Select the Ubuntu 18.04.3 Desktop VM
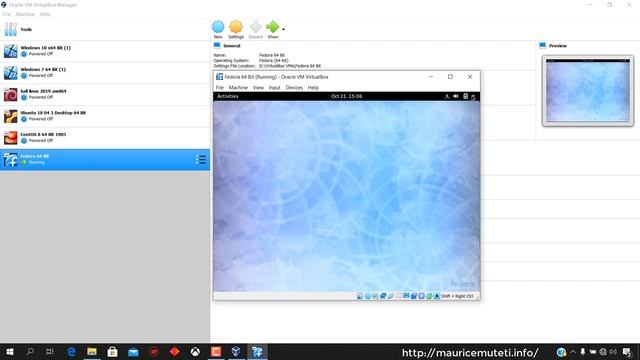This screenshot has width=640, height=360. click(x=105, y=116)
